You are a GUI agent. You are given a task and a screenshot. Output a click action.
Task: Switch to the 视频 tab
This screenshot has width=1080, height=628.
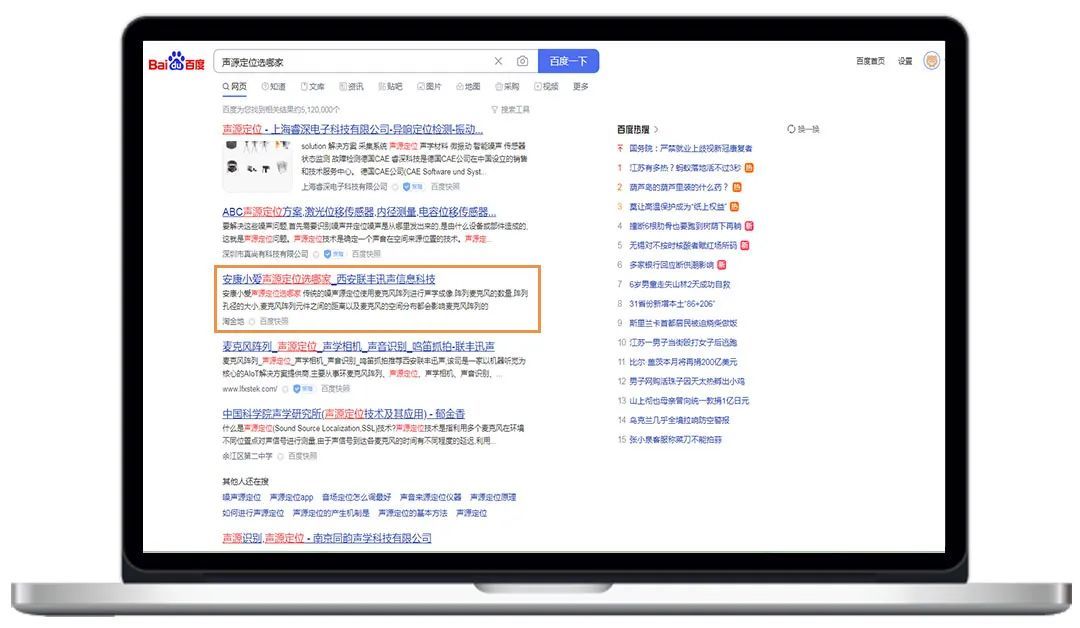pyautogui.click(x=546, y=87)
